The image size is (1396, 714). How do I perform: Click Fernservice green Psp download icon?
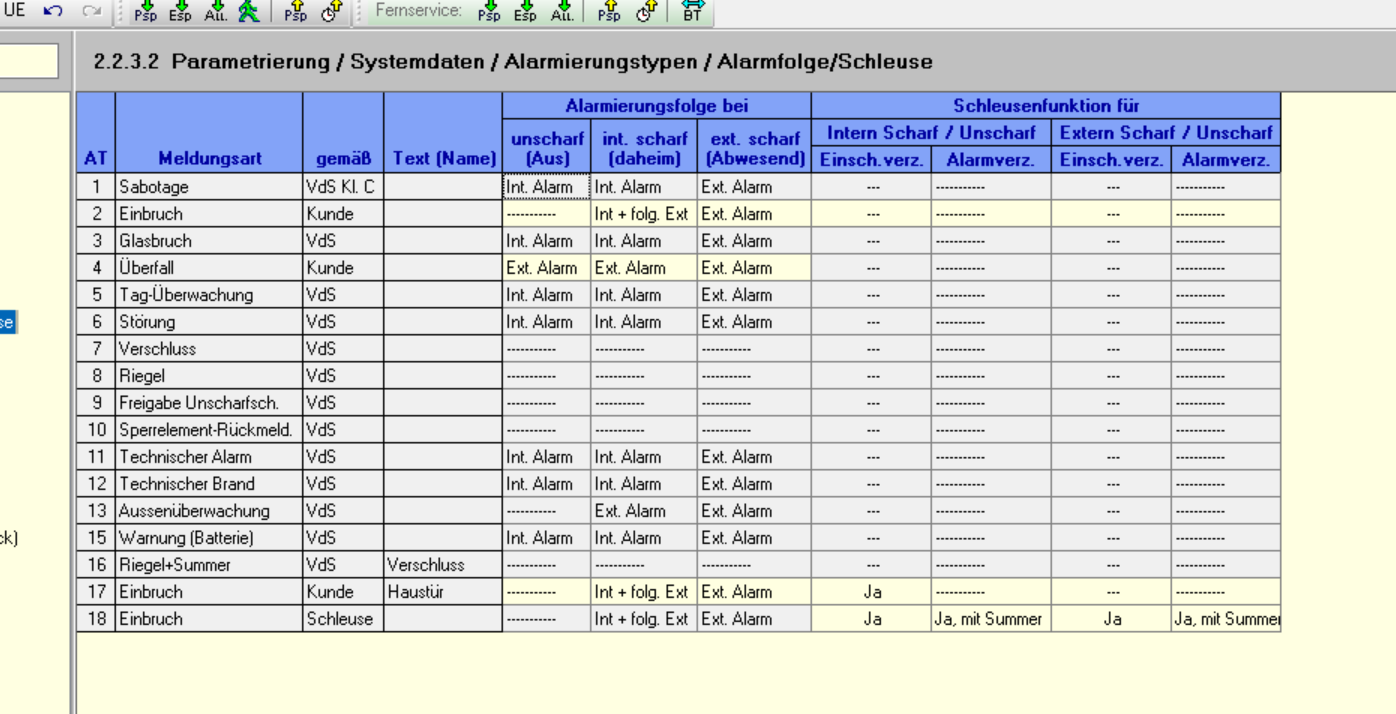(x=489, y=11)
